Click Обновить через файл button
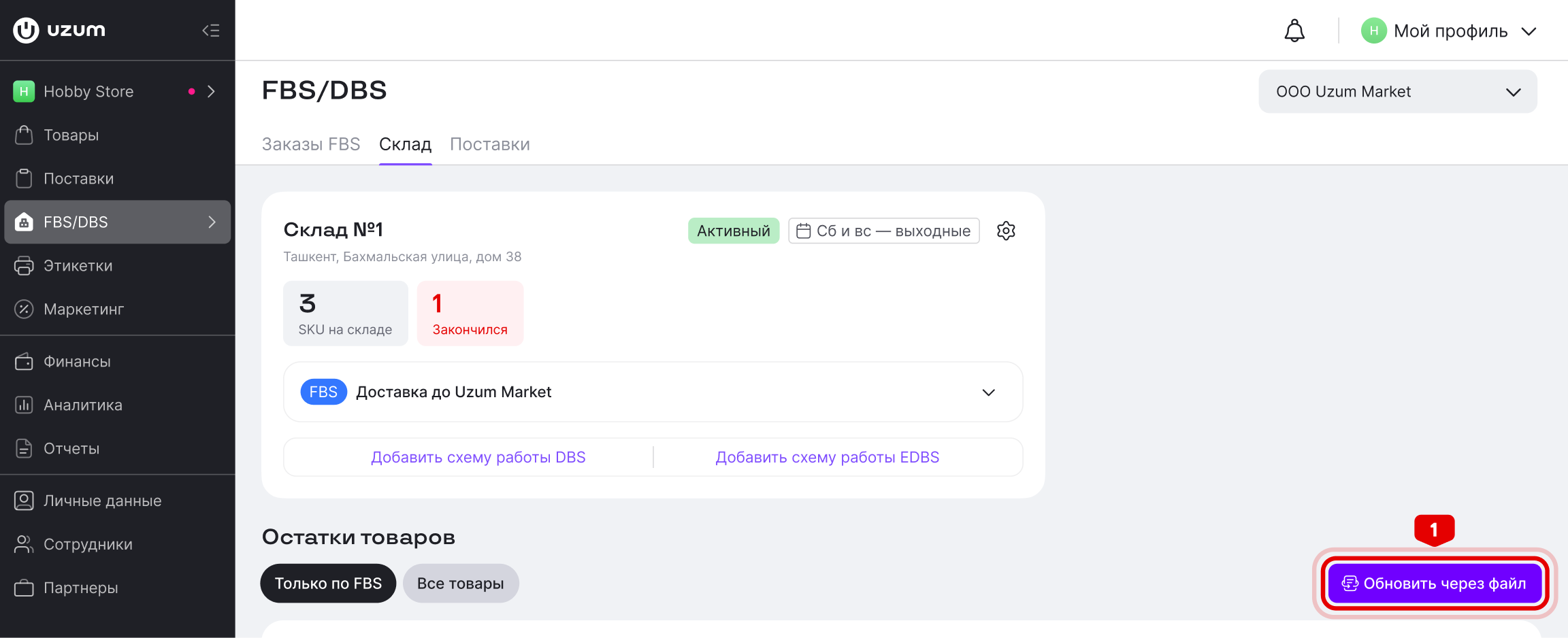 click(1435, 583)
